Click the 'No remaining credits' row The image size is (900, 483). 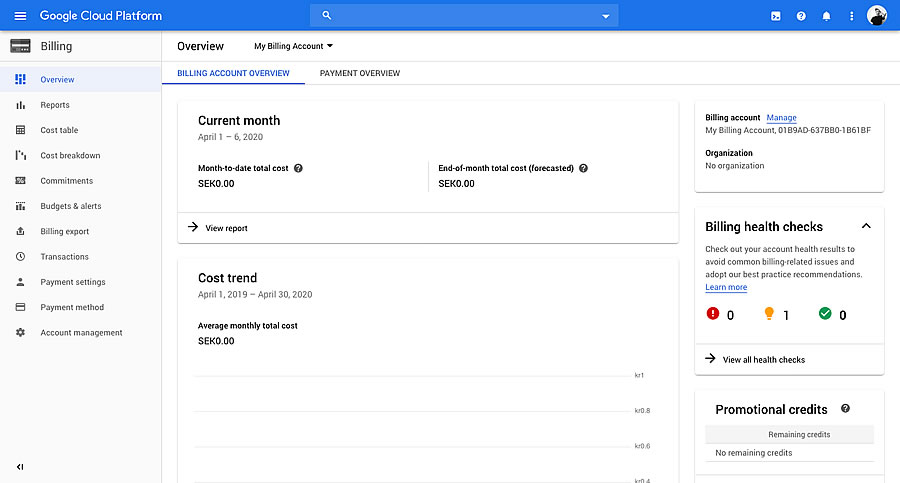tap(790, 453)
